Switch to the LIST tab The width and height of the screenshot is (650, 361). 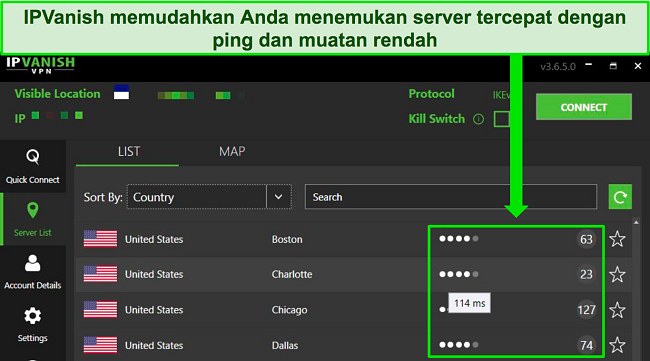129,152
